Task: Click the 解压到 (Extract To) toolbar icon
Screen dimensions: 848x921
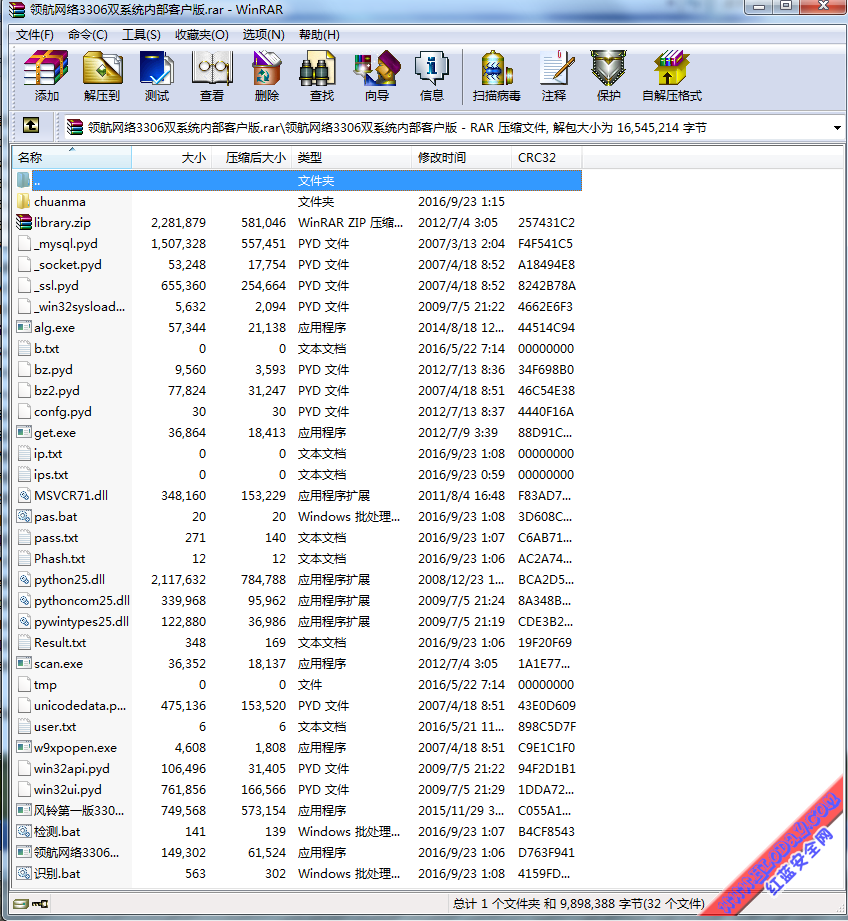Action: (102, 69)
